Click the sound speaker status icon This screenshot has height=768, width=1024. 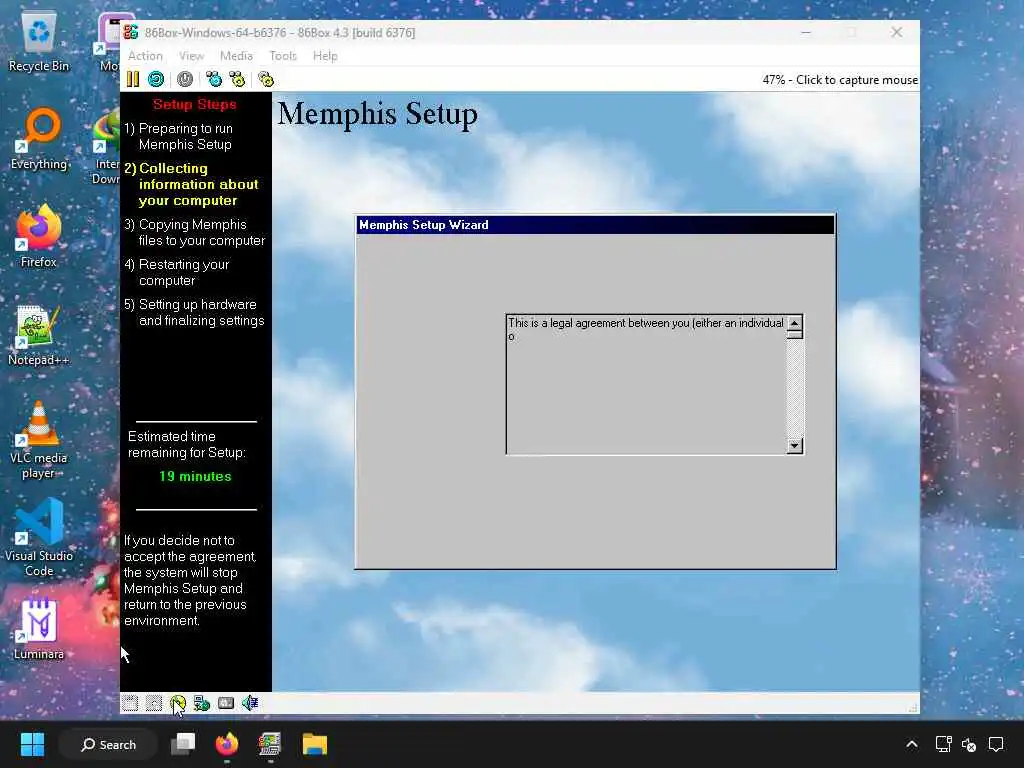250,703
